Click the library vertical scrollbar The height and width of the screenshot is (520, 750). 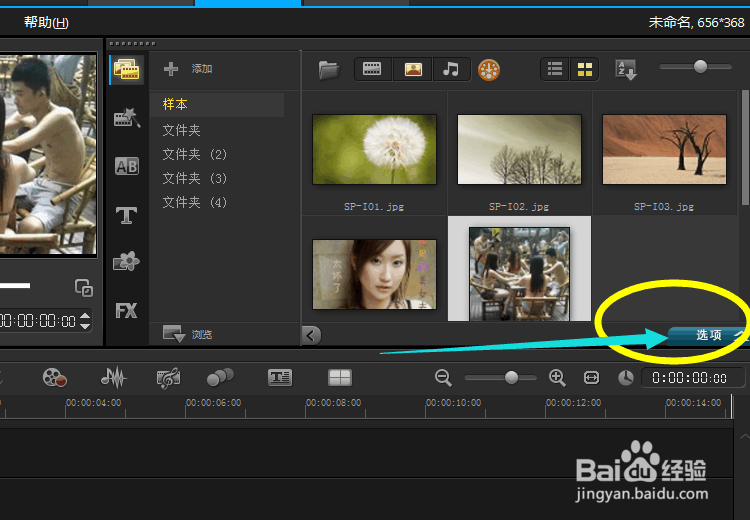[x=745, y=148]
